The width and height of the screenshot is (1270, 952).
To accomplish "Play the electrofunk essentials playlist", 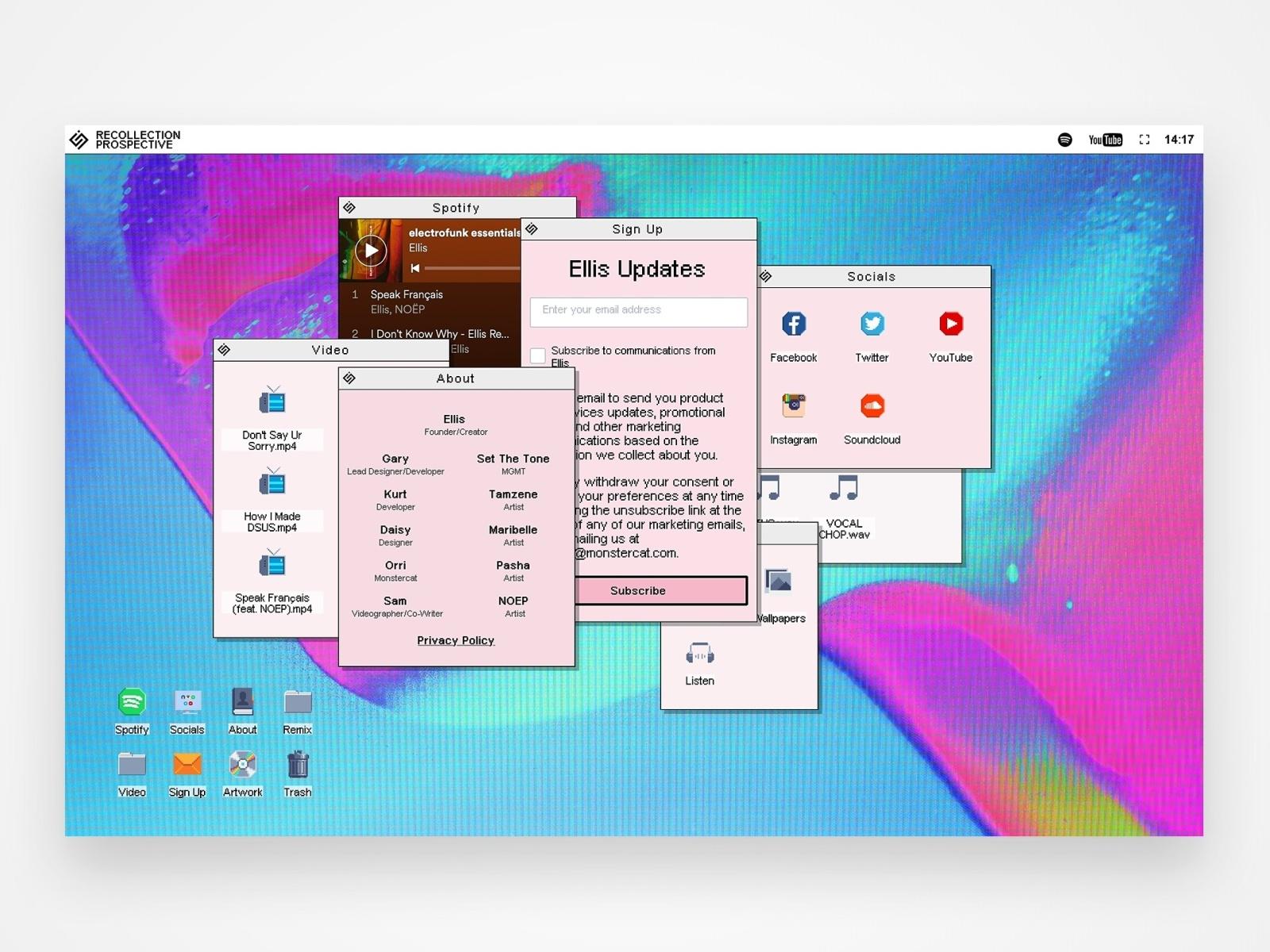I will pos(371,251).
